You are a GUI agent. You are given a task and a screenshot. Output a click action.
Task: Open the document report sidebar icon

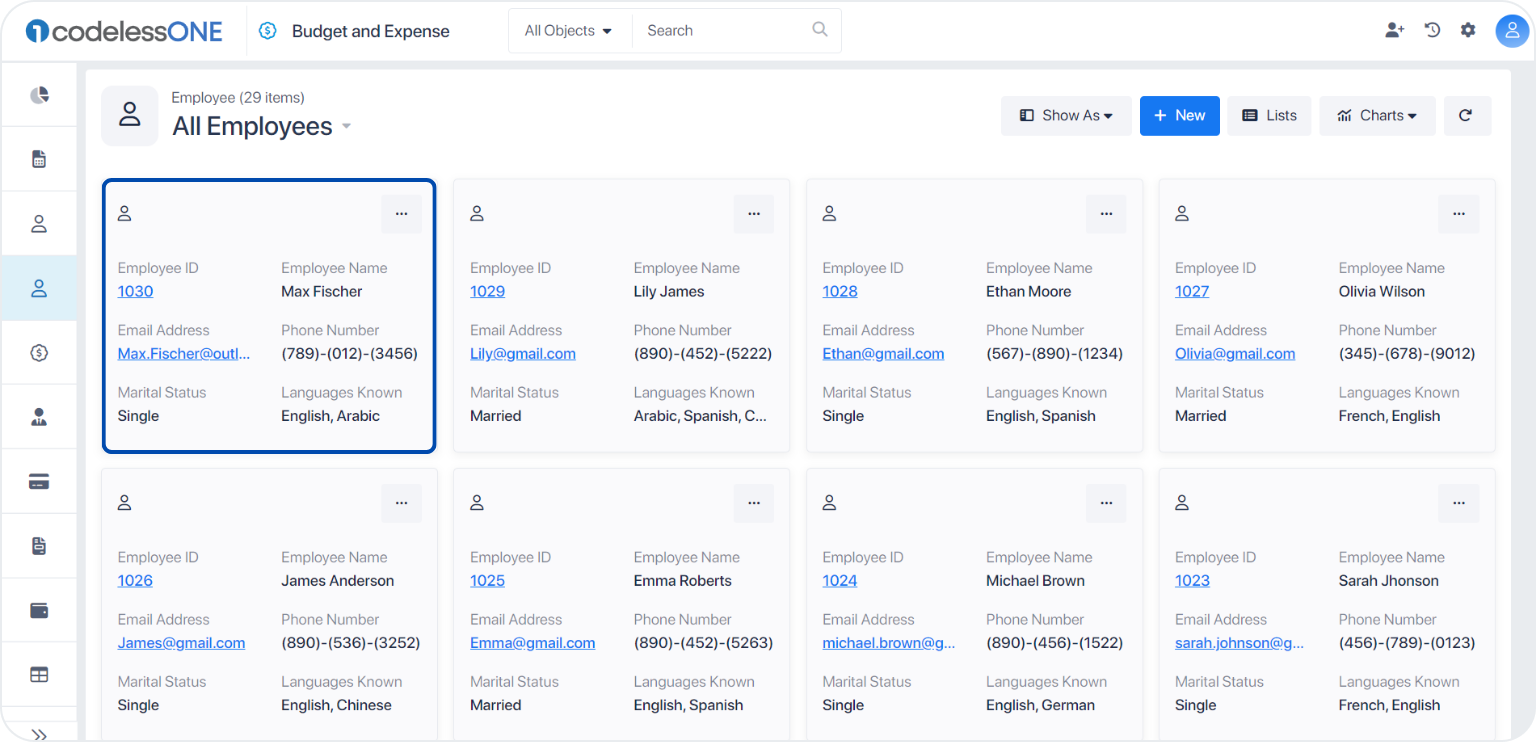[x=39, y=546]
